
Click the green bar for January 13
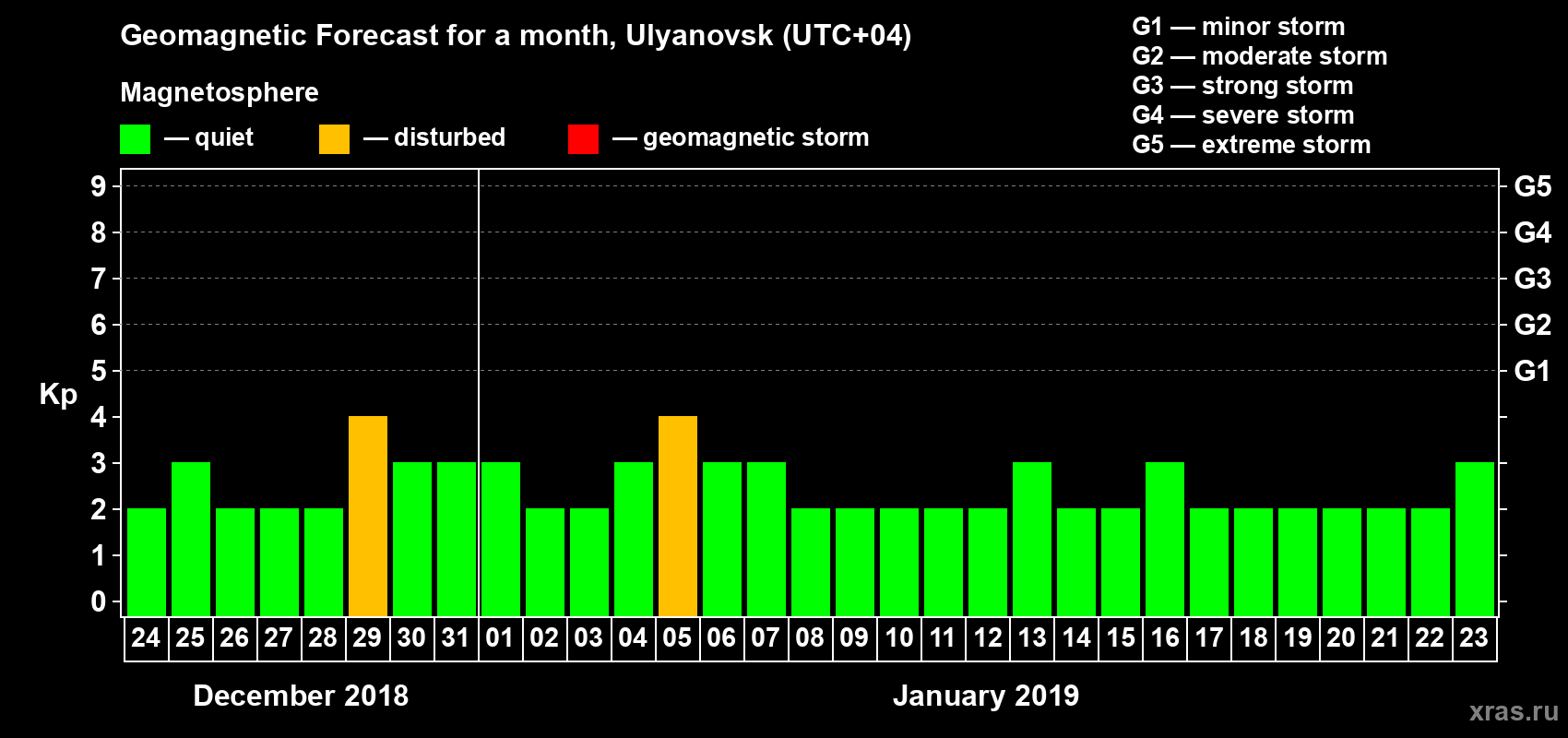[1032, 539]
